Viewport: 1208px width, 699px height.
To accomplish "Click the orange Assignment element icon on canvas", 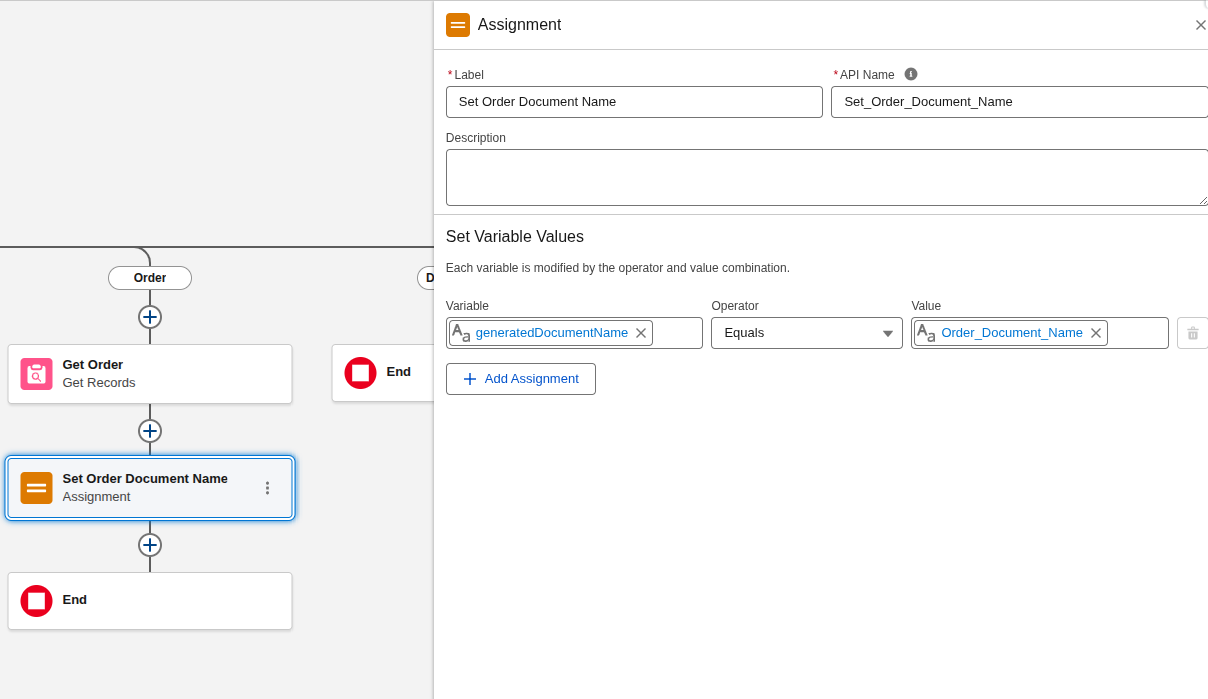I will pos(37,488).
